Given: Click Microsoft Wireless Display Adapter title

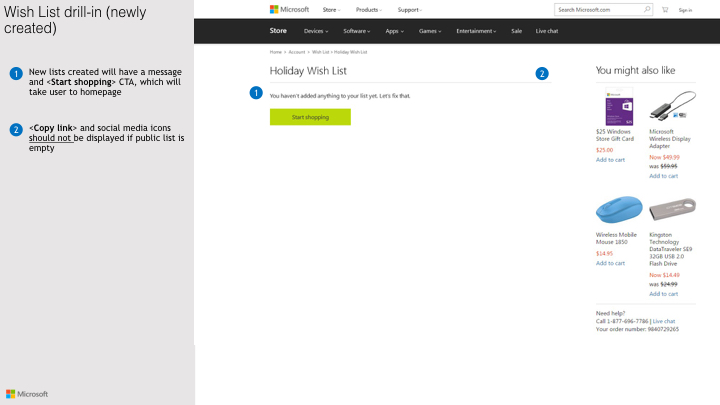Looking at the screenshot, I should tap(670, 139).
